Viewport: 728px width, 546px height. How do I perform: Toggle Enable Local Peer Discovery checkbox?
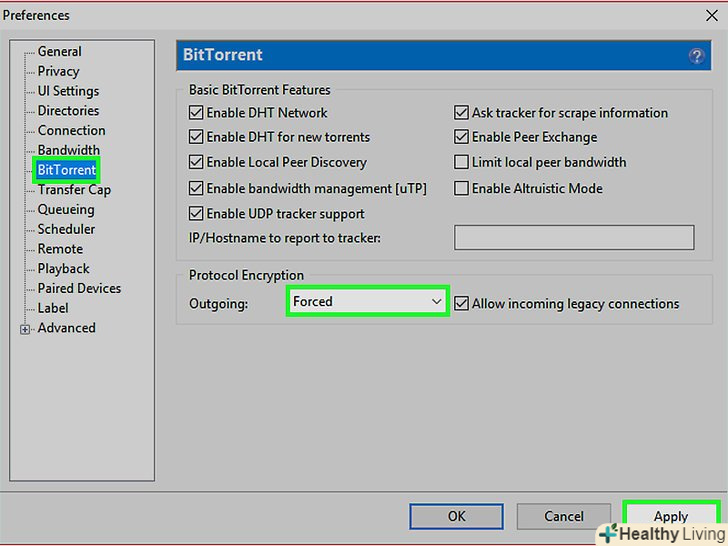click(196, 162)
